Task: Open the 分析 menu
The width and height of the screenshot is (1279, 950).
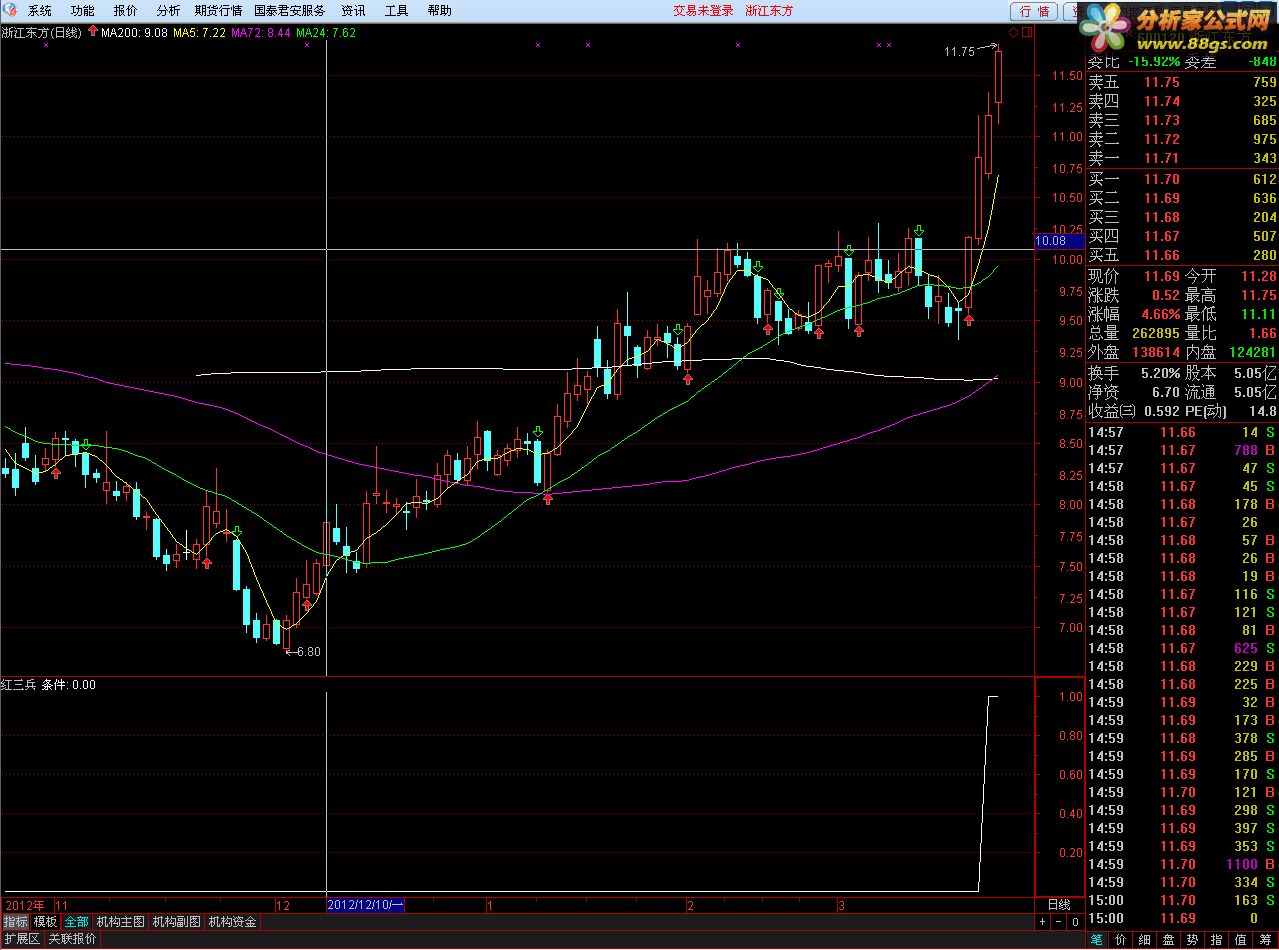Action: click(169, 11)
